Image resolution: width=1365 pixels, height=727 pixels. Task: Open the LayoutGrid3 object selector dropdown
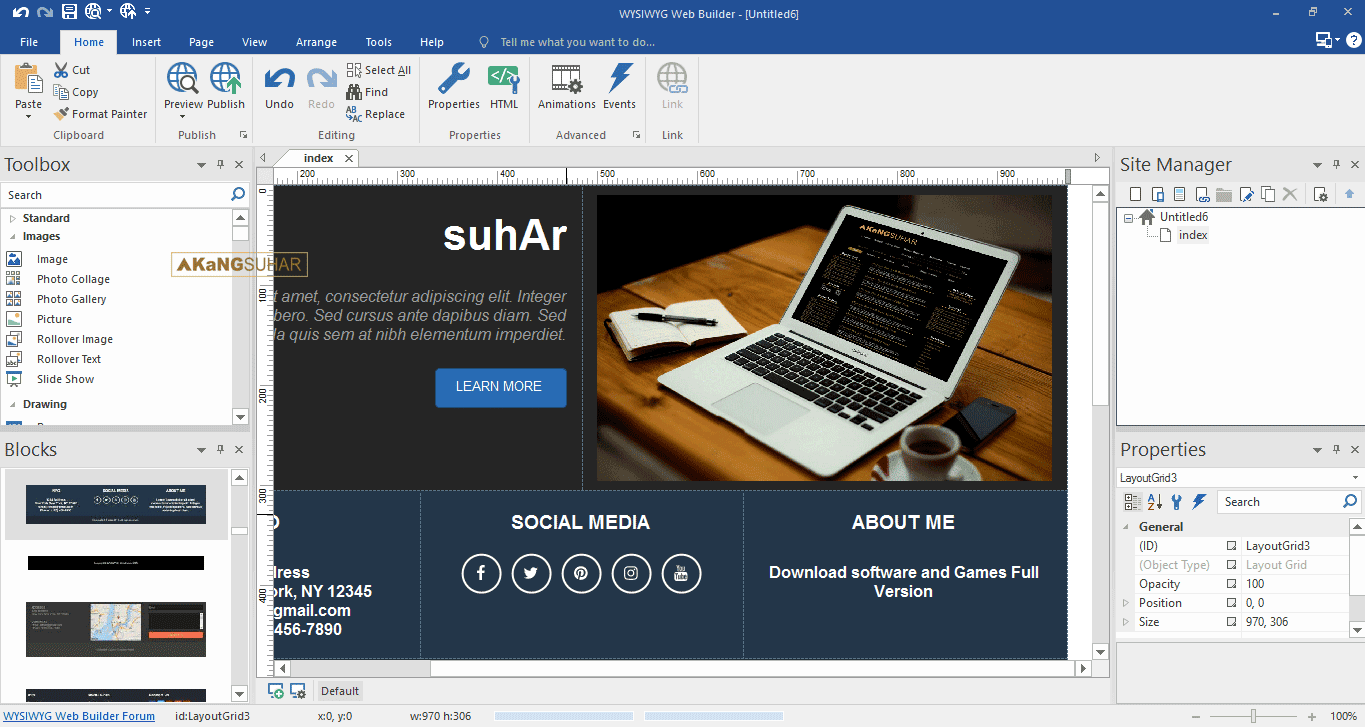point(1355,478)
